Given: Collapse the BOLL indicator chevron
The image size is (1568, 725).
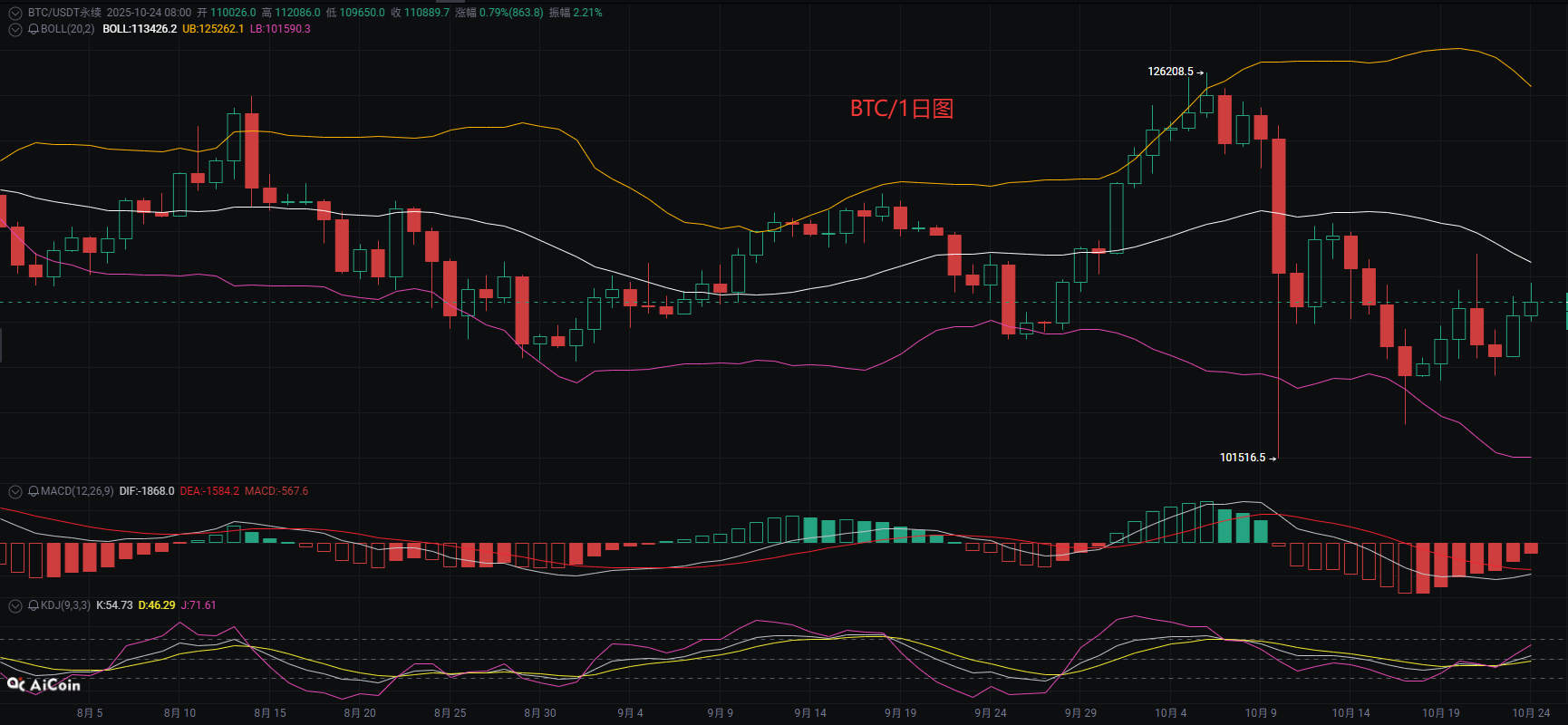Looking at the screenshot, I should [x=15, y=29].
